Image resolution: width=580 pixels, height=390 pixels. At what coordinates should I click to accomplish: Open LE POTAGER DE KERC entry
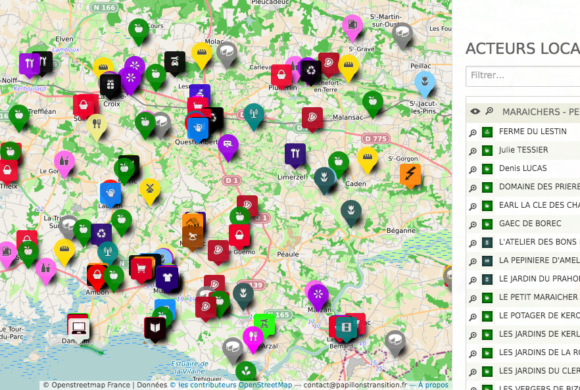(x=539, y=316)
